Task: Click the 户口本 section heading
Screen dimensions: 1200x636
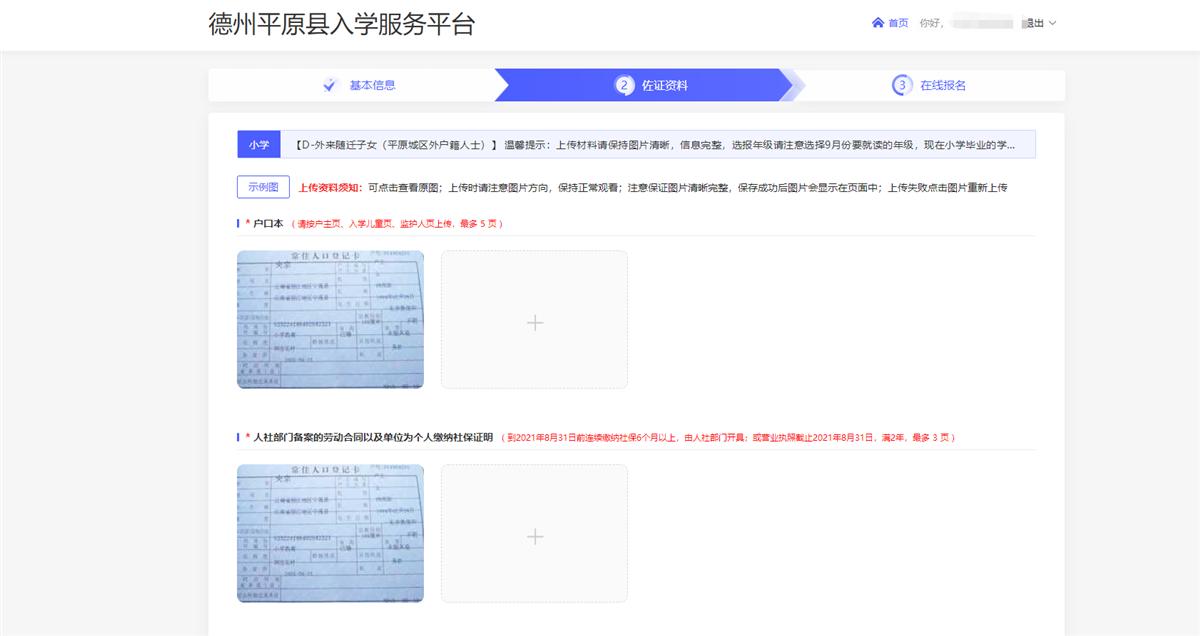Action: 268,223
